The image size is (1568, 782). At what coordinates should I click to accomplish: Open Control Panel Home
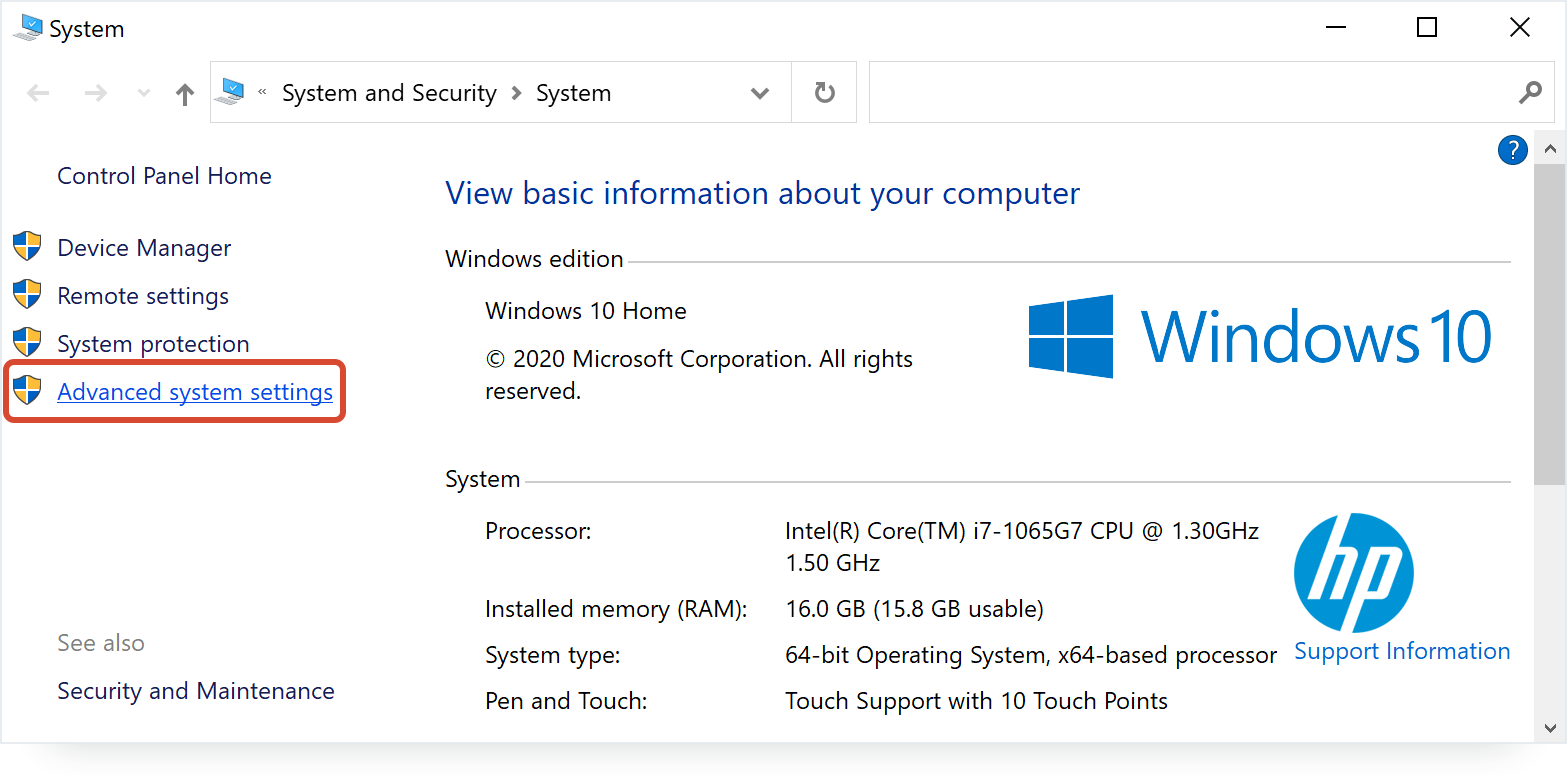pos(164,176)
